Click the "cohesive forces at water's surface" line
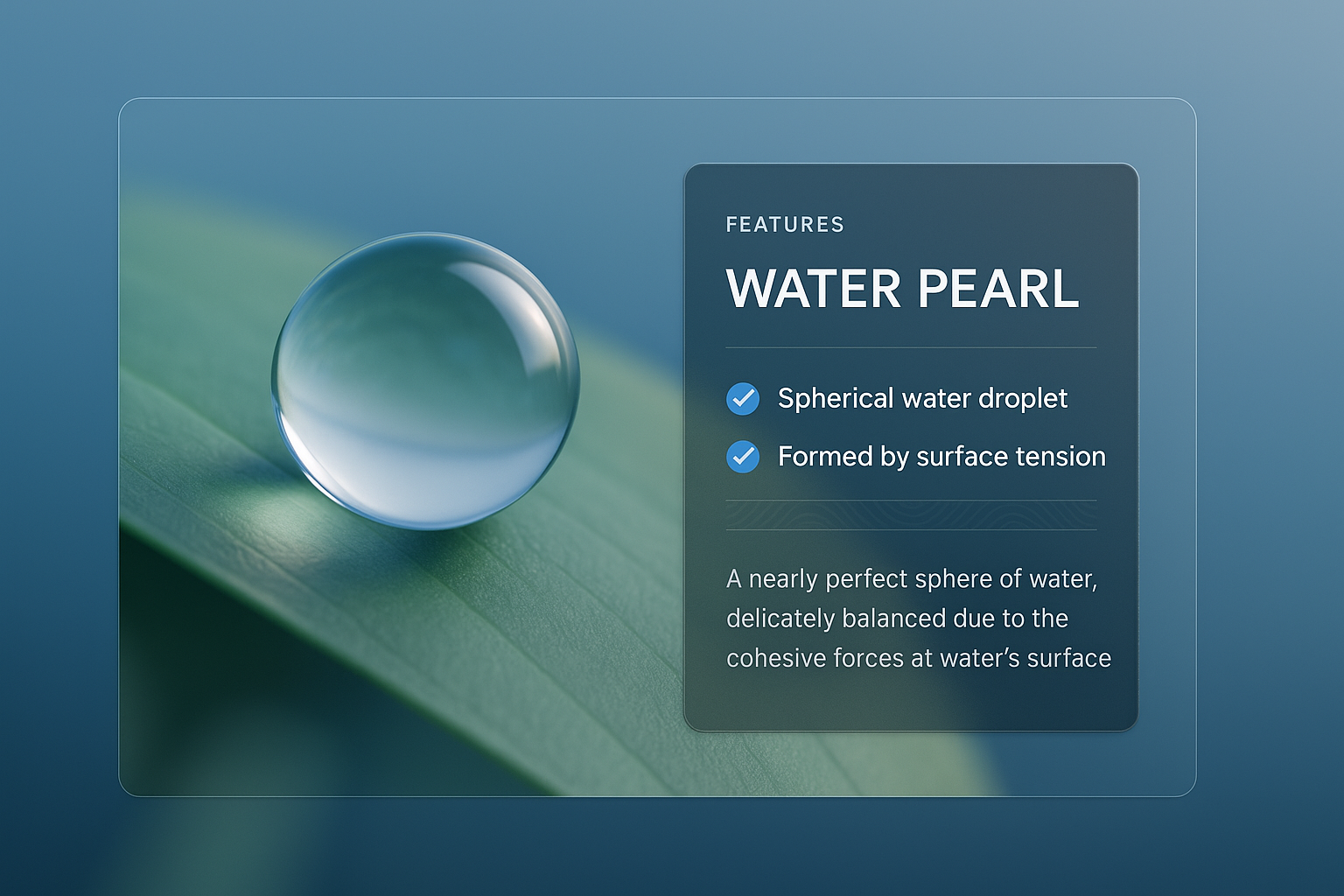Image resolution: width=1344 pixels, height=896 pixels. click(x=918, y=658)
